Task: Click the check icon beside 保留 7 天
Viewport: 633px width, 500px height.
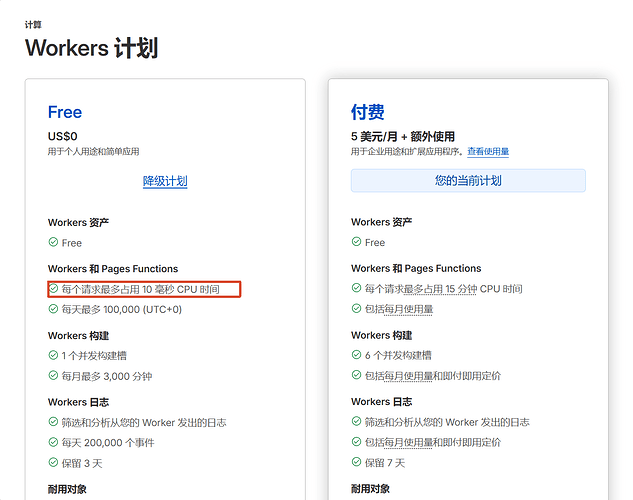Action: (x=356, y=462)
